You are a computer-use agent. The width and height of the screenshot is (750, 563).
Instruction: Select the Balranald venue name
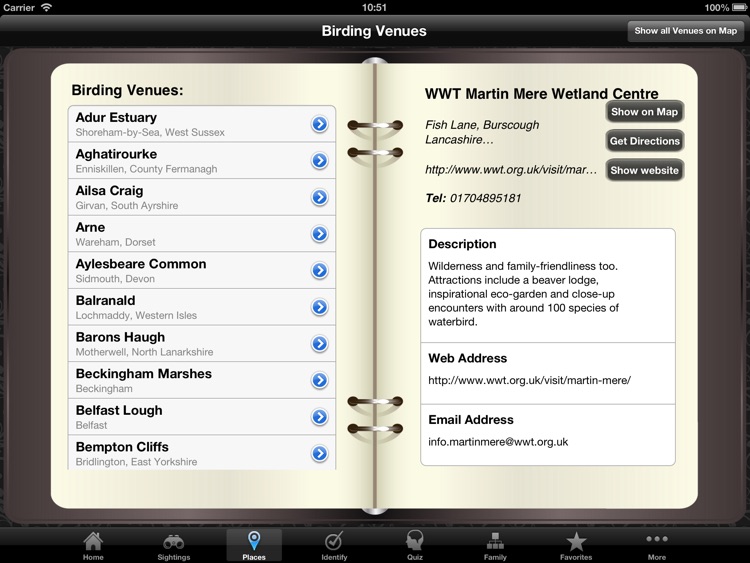(x=106, y=300)
